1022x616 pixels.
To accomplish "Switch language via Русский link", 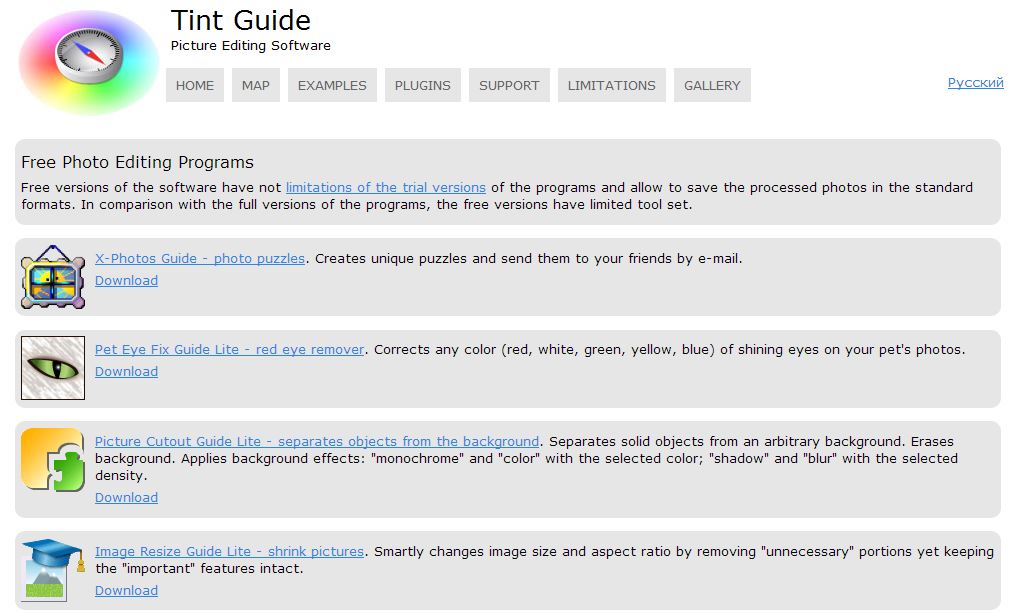I will (x=975, y=82).
